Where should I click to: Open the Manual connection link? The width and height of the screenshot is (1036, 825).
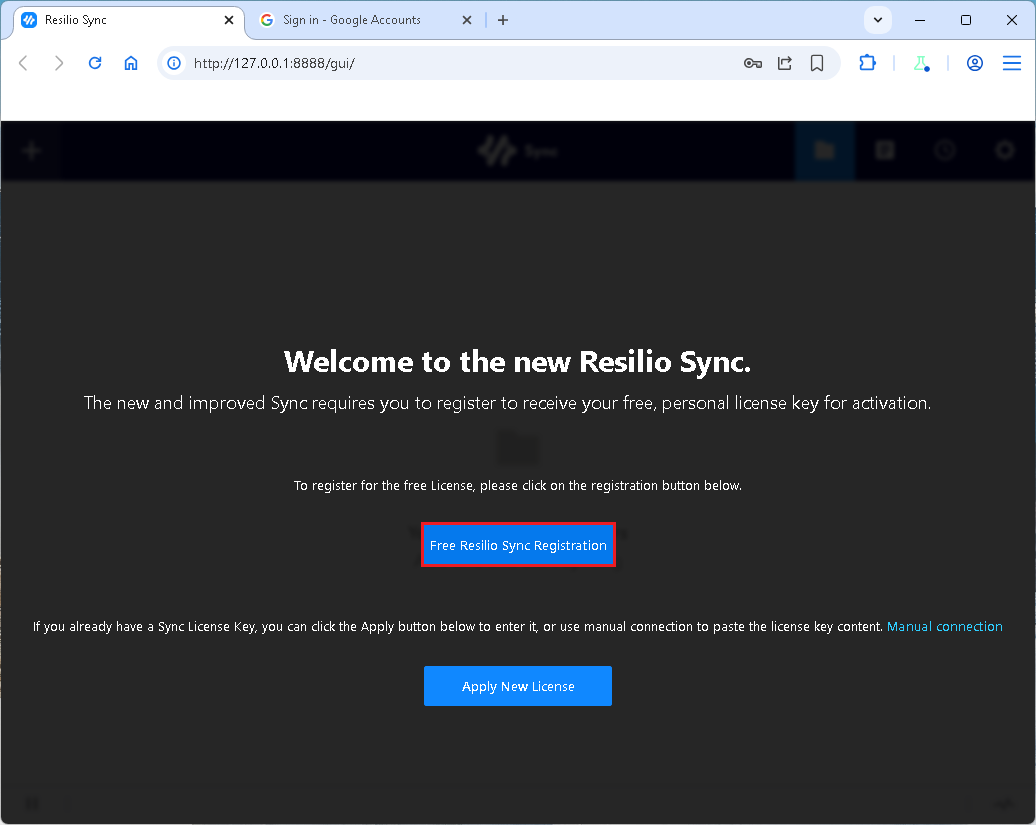click(944, 626)
